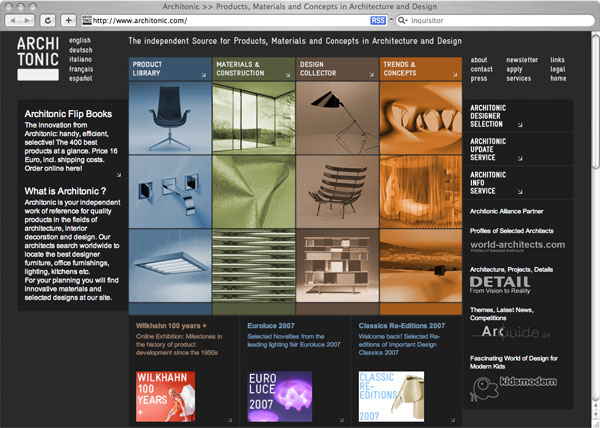Click the brown shelving unit thumbnail
The image size is (600, 428).
pos(338,265)
